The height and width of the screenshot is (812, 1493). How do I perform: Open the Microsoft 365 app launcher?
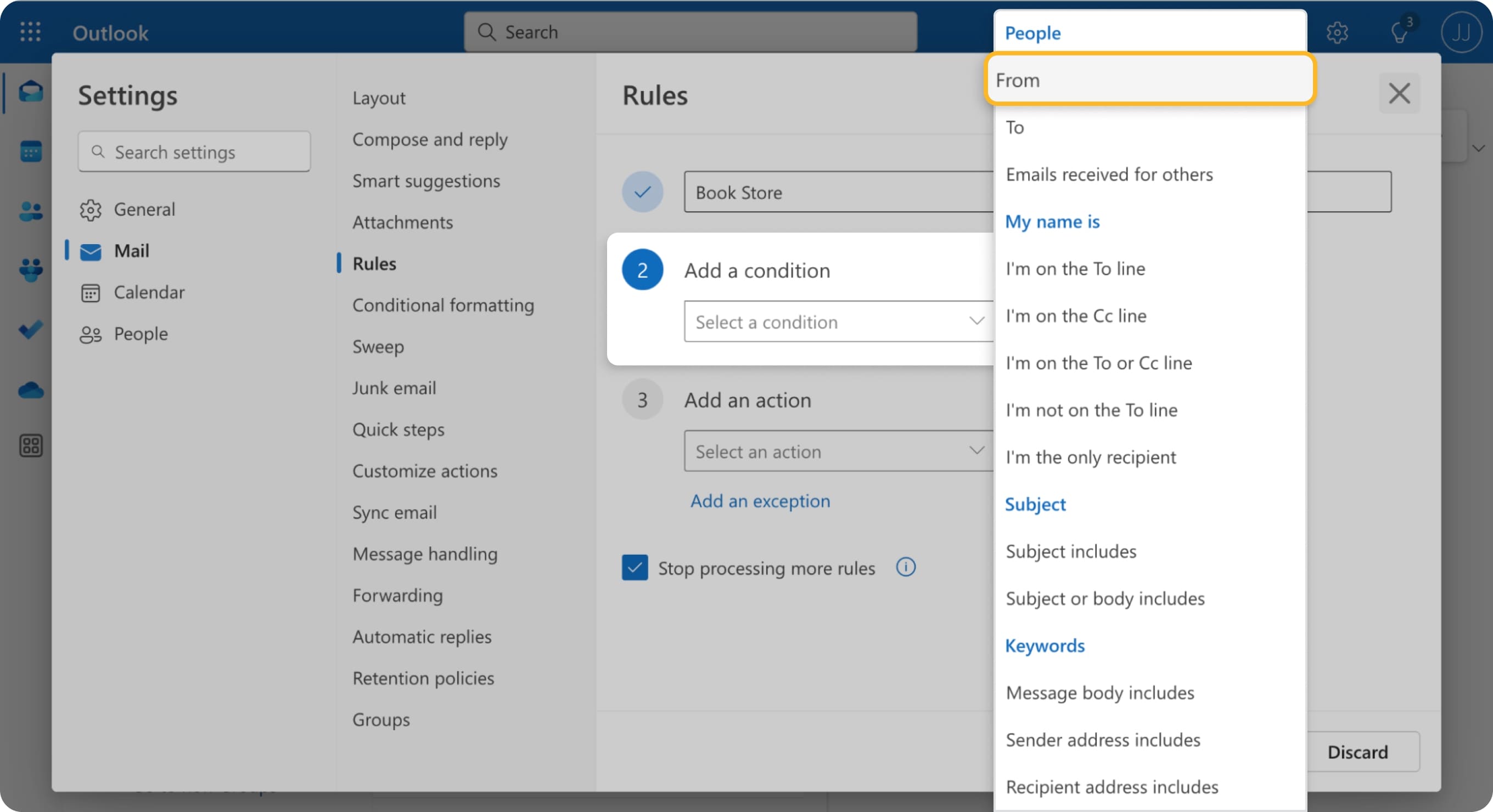30,32
